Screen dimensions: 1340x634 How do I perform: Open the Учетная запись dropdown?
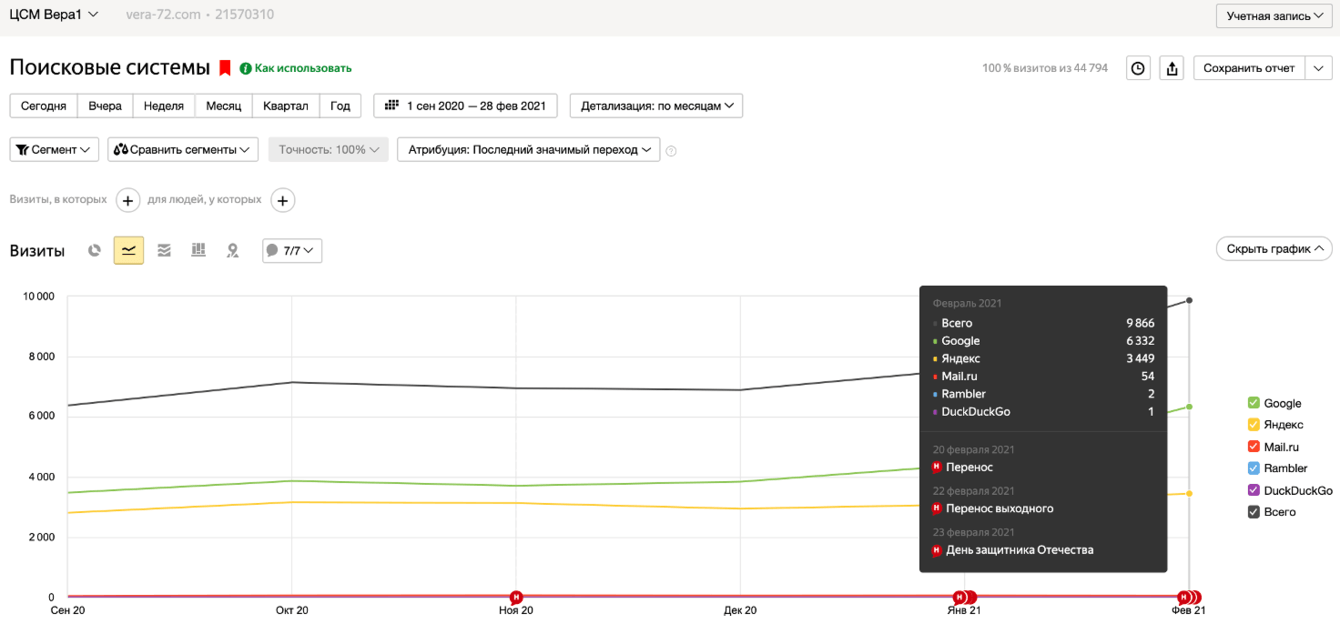(1273, 16)
